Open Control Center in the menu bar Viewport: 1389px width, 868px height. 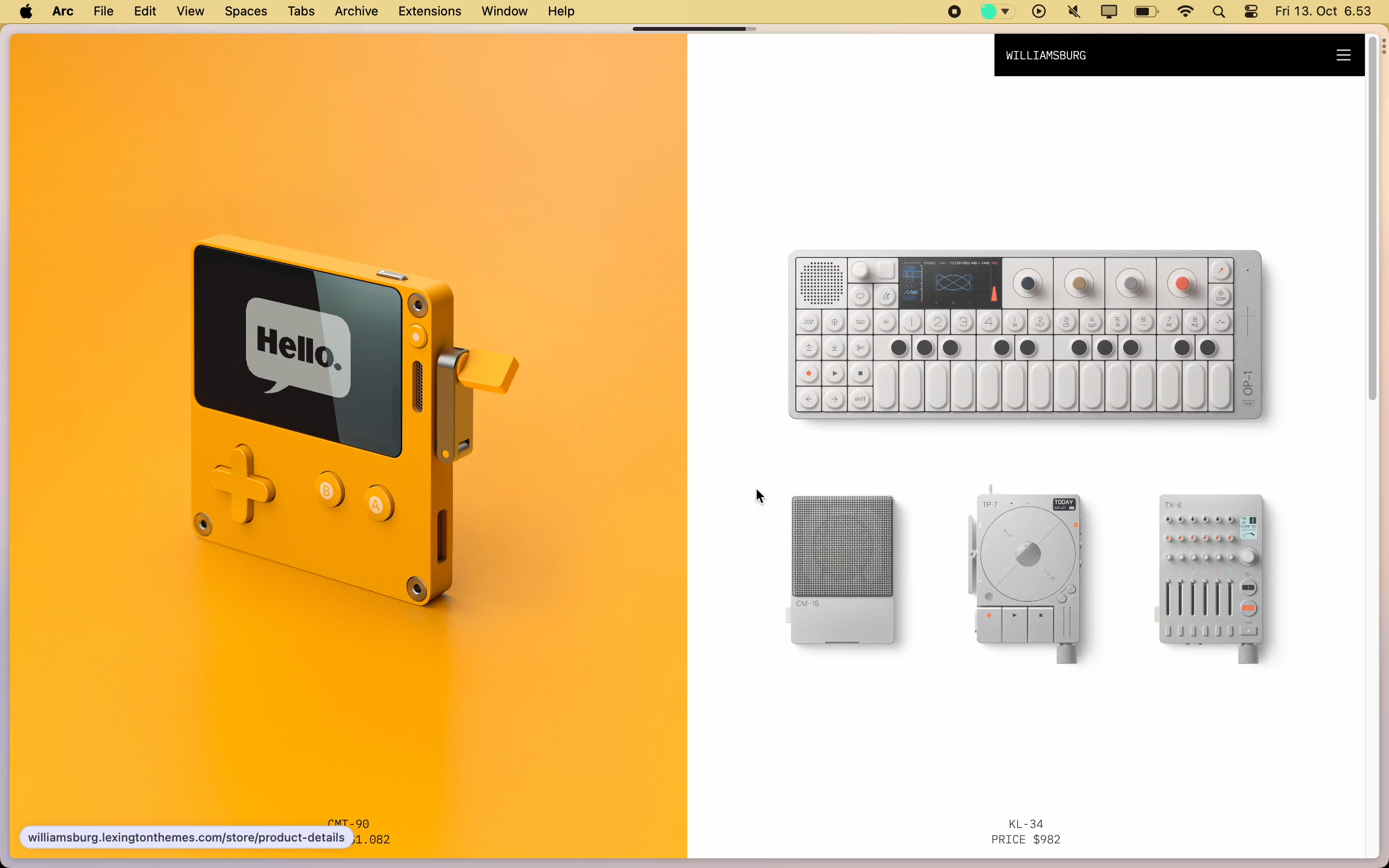pos(1251,11)
